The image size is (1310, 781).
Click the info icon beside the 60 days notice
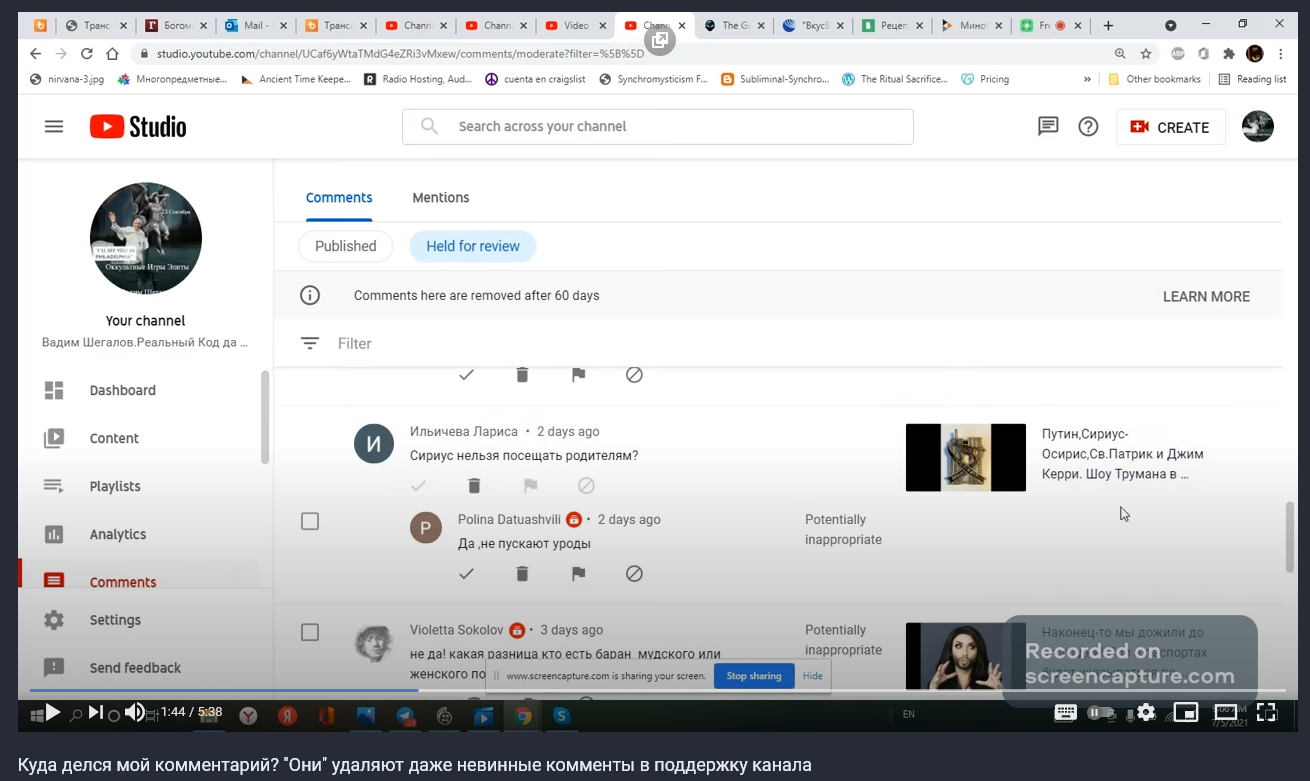310,295
